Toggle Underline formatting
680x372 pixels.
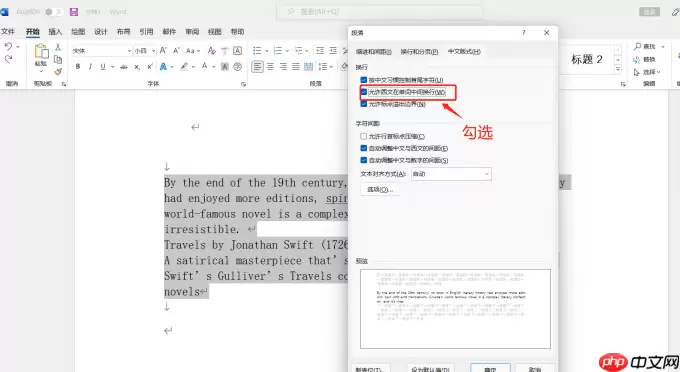point(103,67)
